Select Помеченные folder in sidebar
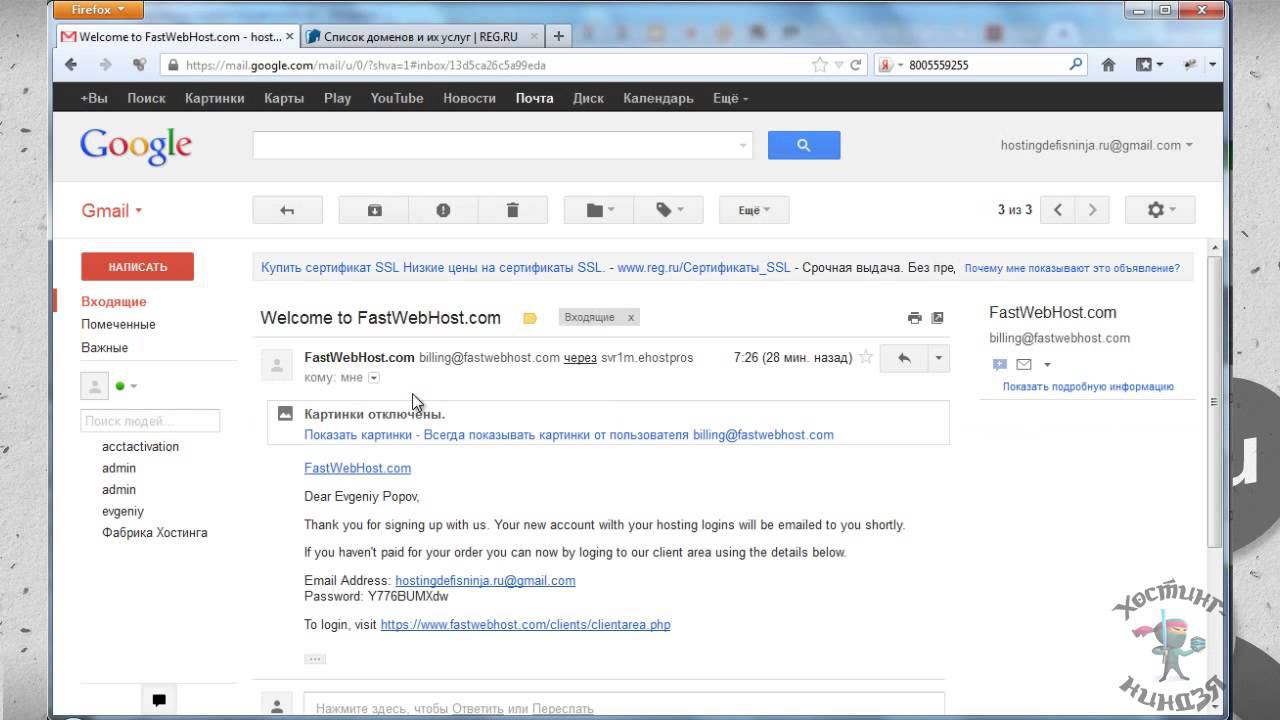 [118, 324]
